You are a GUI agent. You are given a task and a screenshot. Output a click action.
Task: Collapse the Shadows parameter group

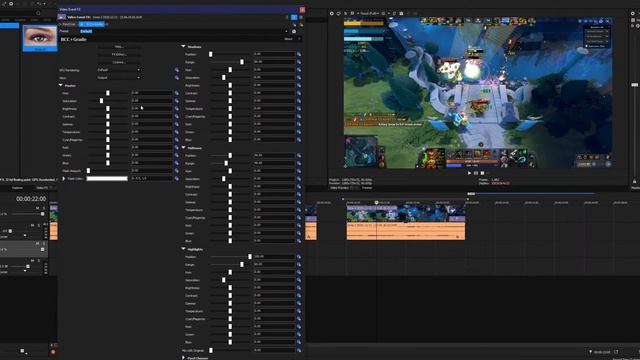click(x=183, y=47)
